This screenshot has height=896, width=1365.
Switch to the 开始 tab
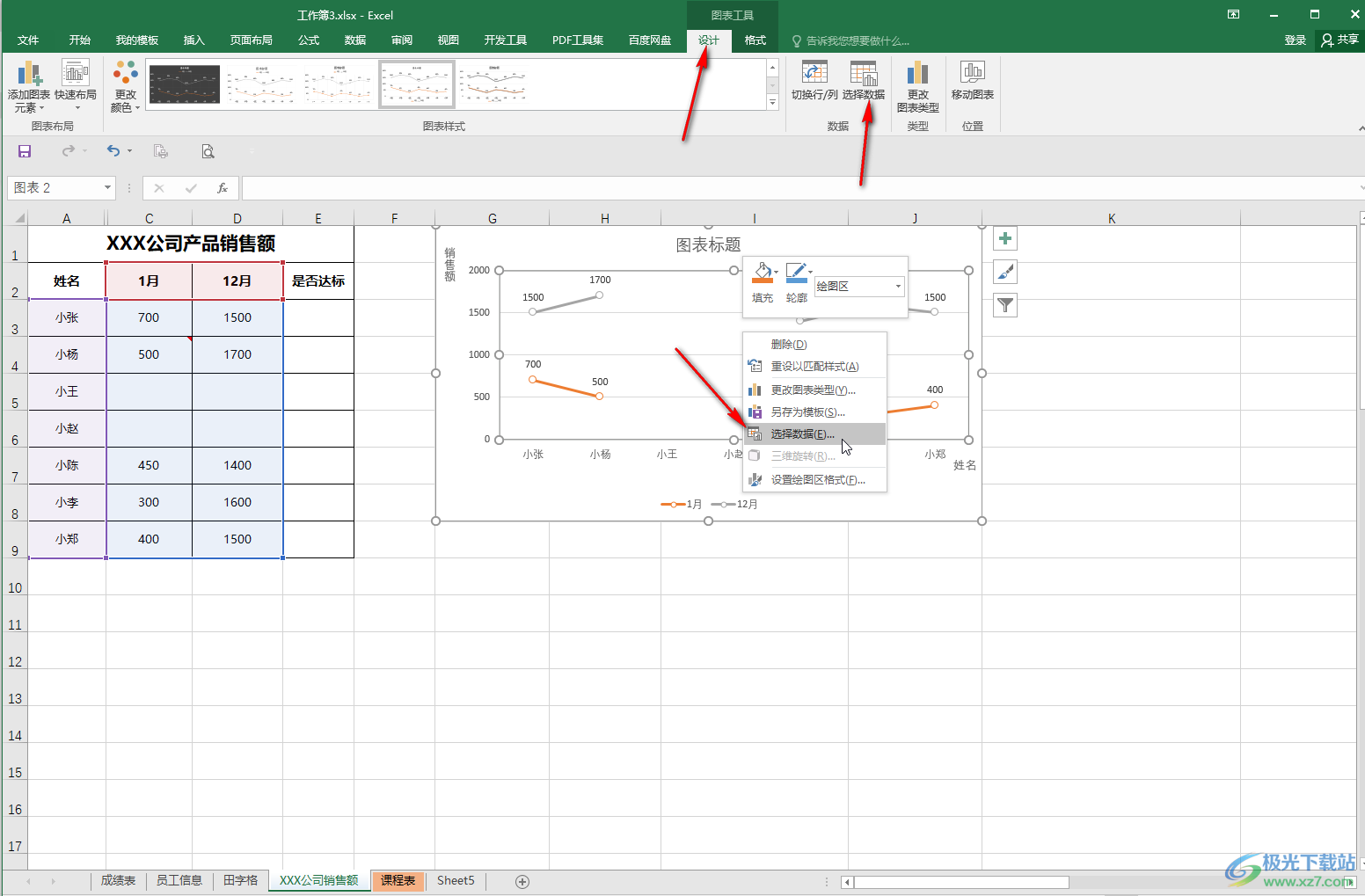(80, 40)
